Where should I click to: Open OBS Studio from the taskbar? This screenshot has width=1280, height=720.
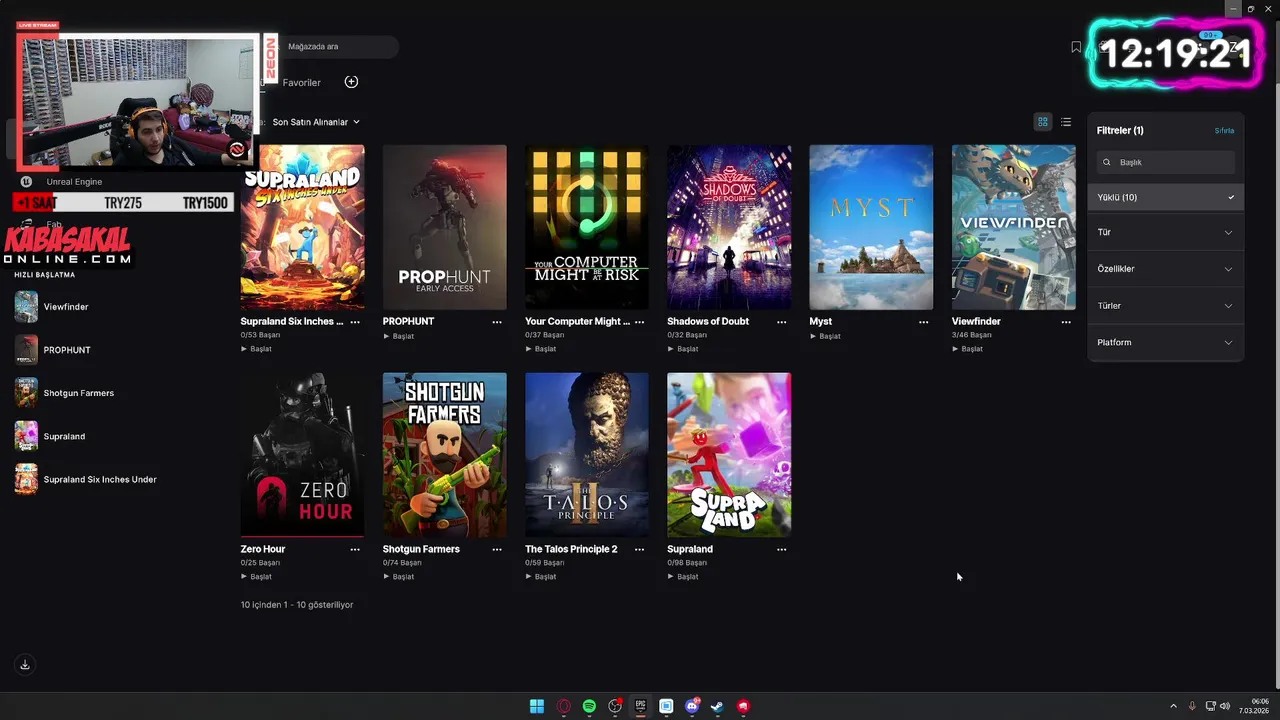615,706
